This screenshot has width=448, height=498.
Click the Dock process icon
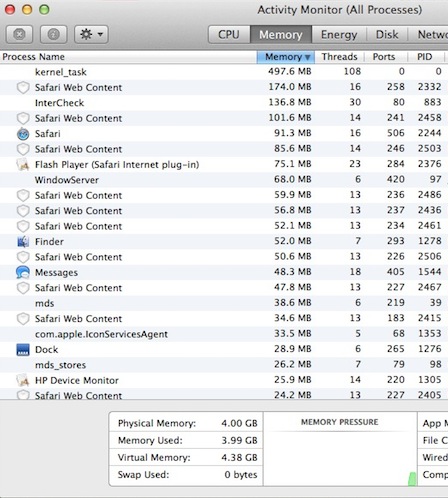pos(23,350)
